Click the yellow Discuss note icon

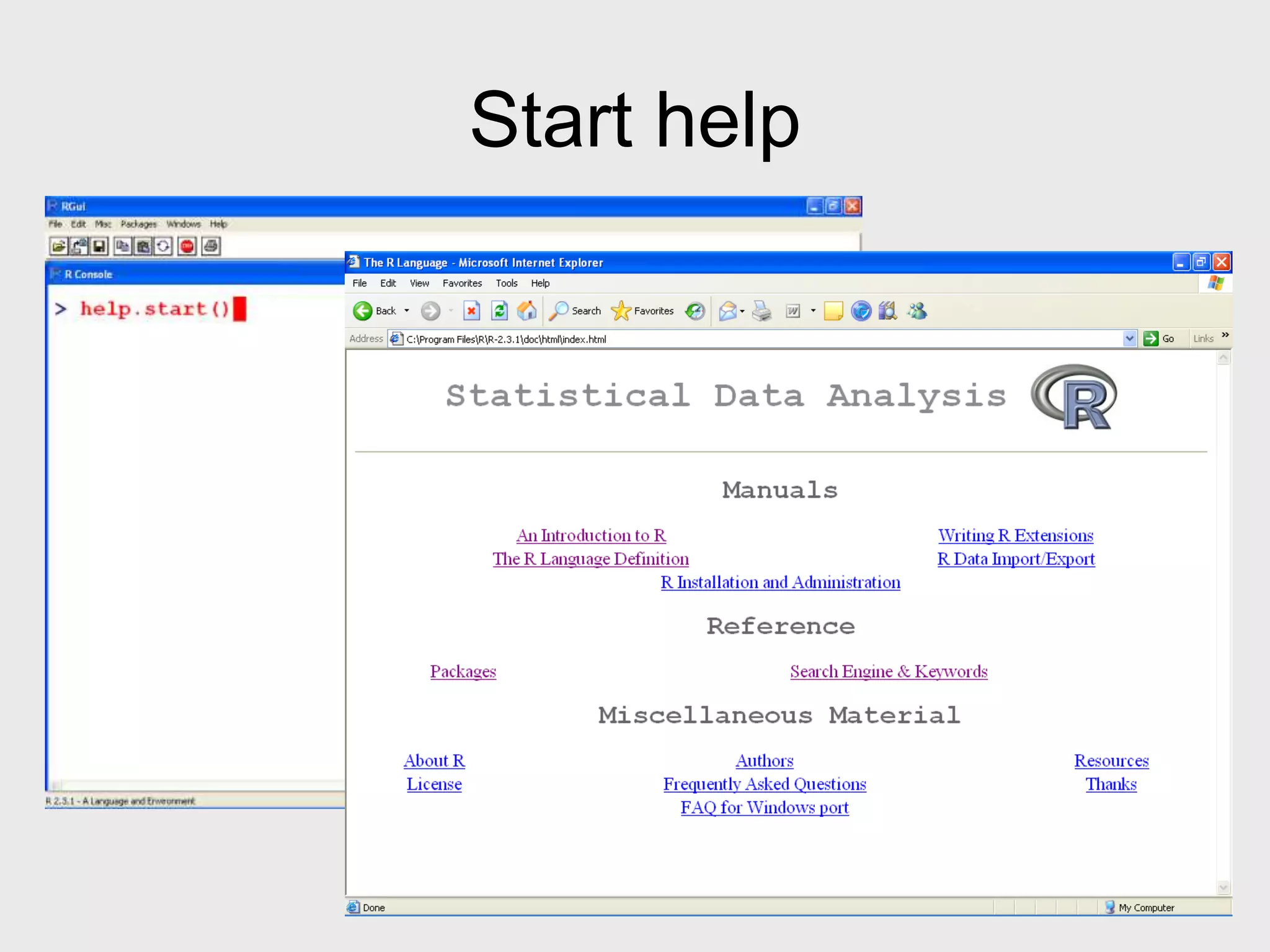click(833, 311)
